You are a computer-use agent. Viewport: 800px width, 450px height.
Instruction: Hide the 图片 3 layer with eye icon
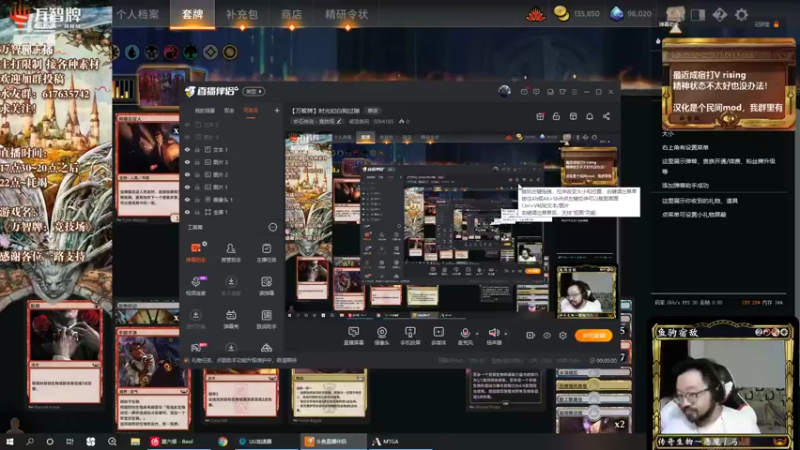187,162
